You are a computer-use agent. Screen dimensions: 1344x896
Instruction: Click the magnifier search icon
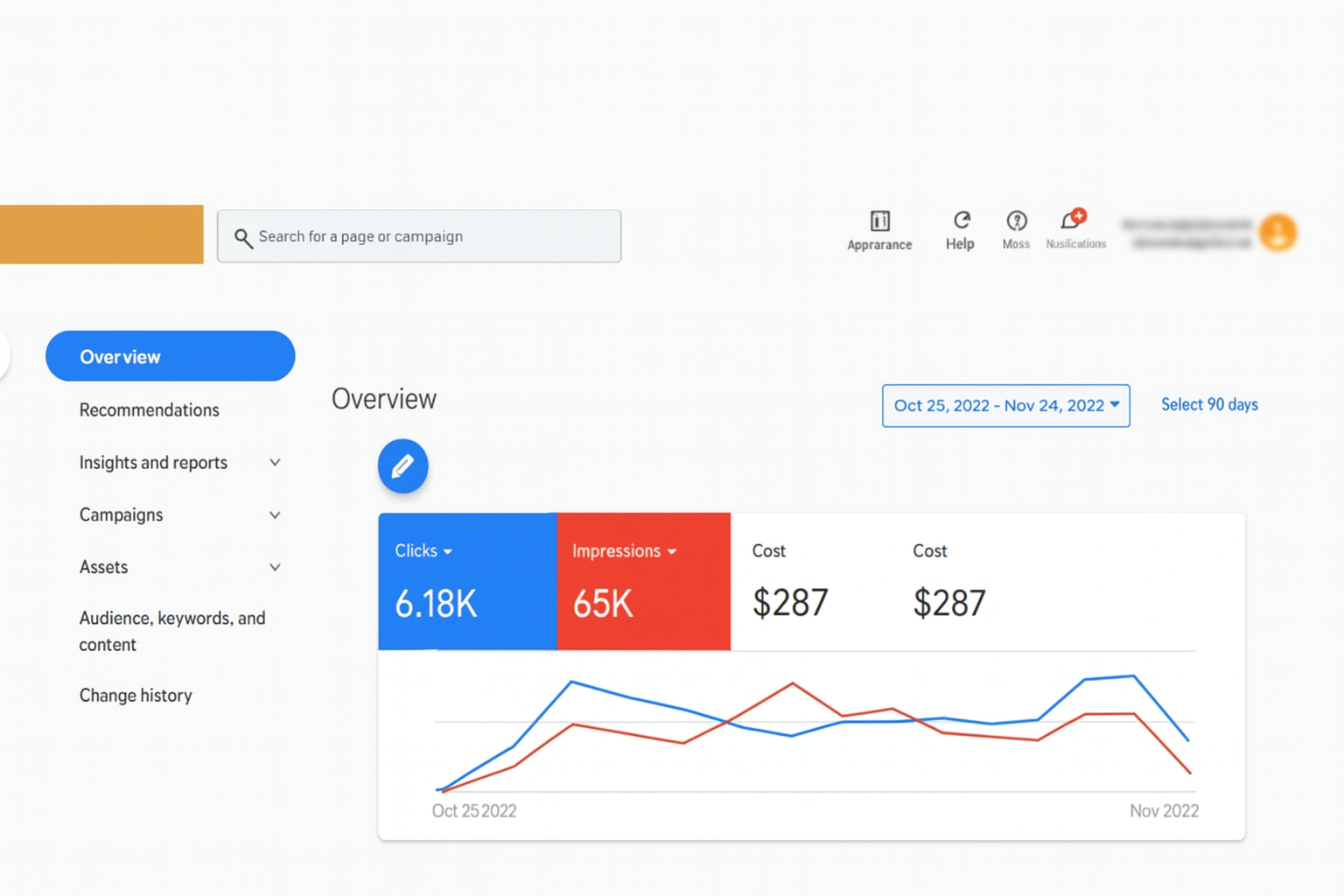tap(243, 238)
